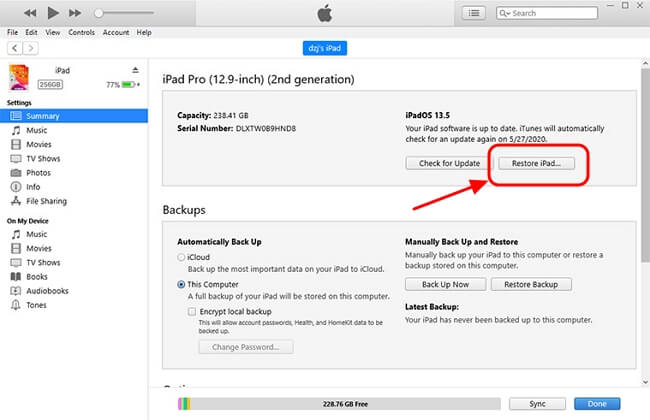This screenshot has height=420, width=650.
Task: Open TV Shows under Settings
Action: (43, 159)
